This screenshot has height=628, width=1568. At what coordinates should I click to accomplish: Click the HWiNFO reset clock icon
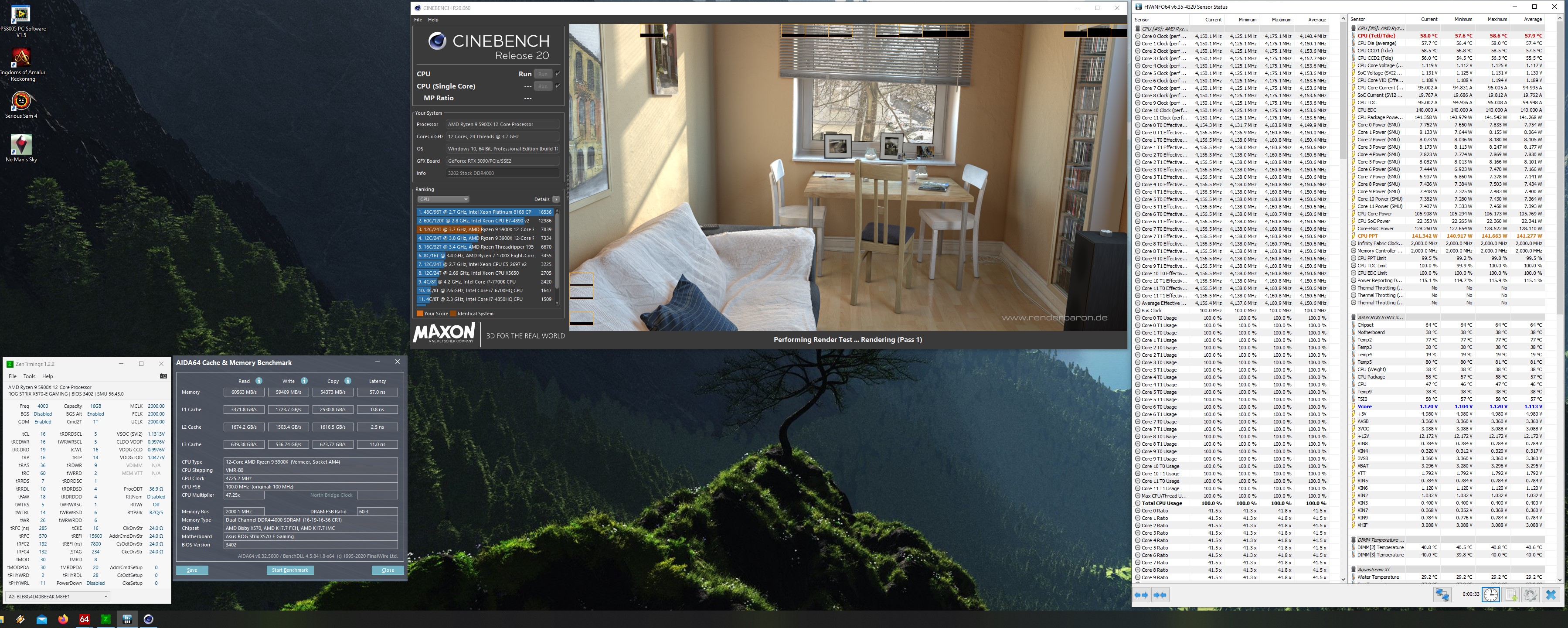point(1491,595)
